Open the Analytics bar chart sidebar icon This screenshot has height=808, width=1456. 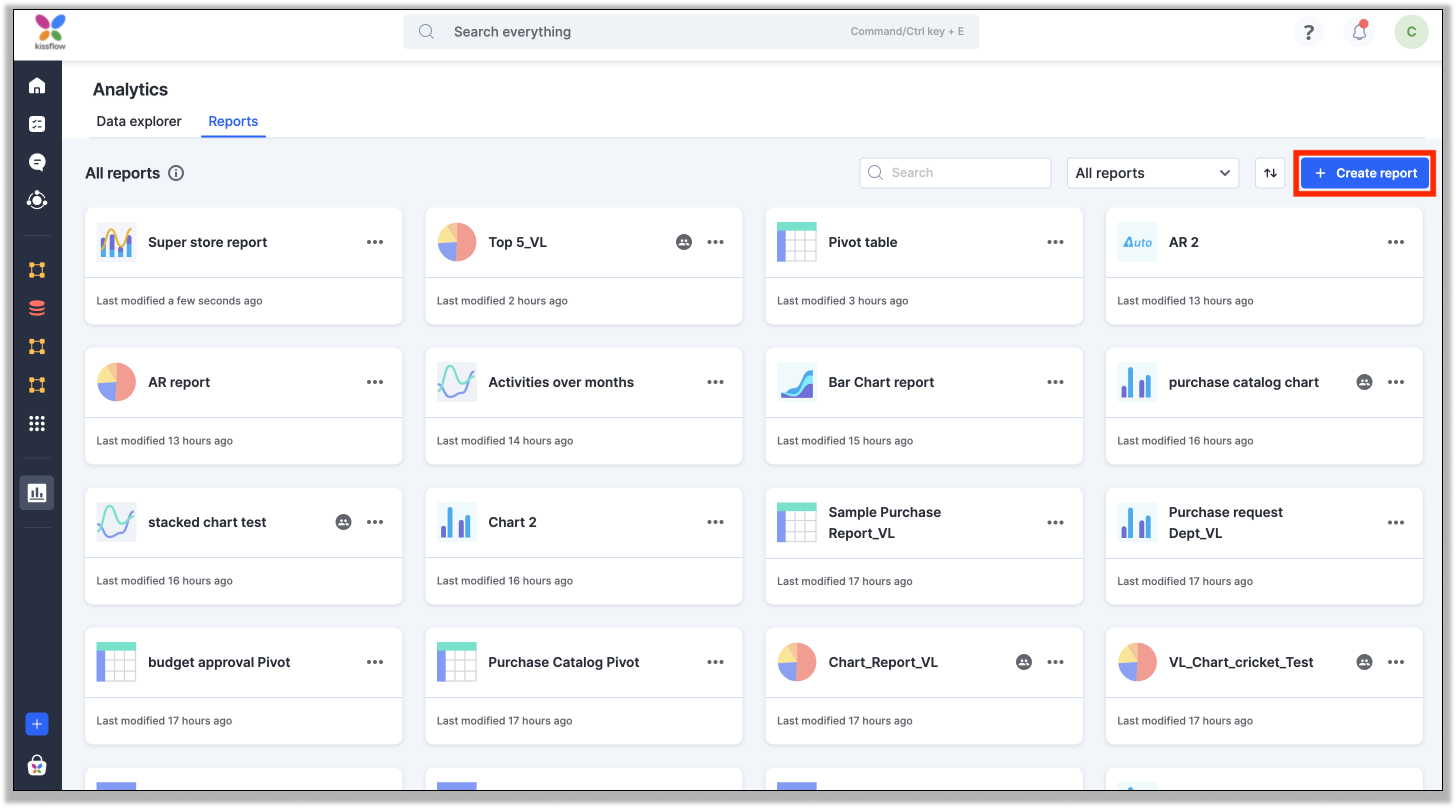pos(37,492)
